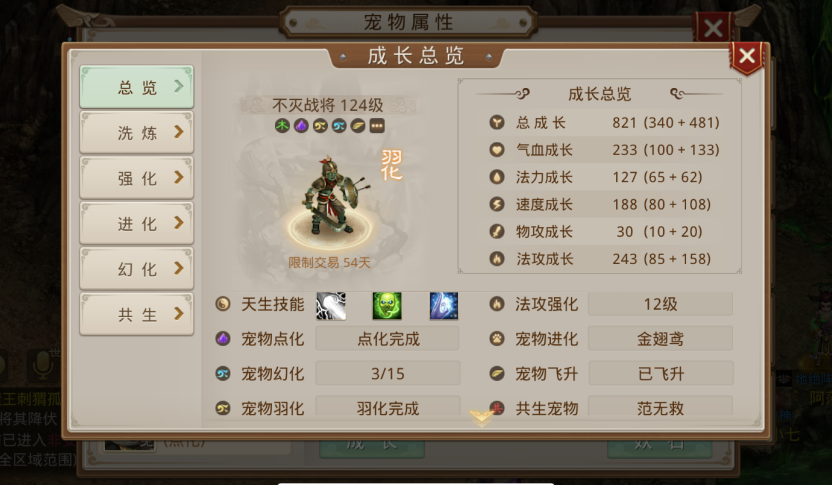Select the blue innate skill icon
This screenshot has width=832, height=485.
pos(444,306)
